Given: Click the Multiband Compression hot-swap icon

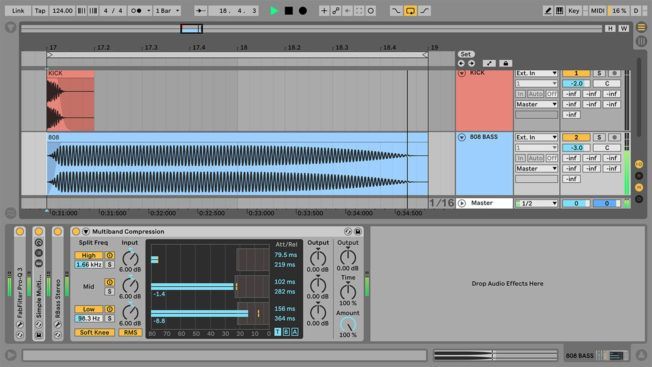Looking at the screenshot, I should (348, 232).
